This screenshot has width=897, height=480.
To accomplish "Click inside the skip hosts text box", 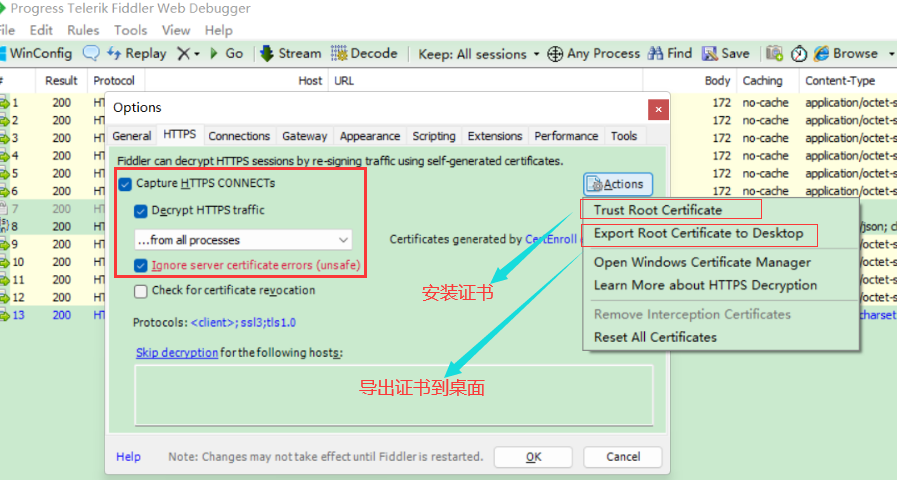I will 394,395.
